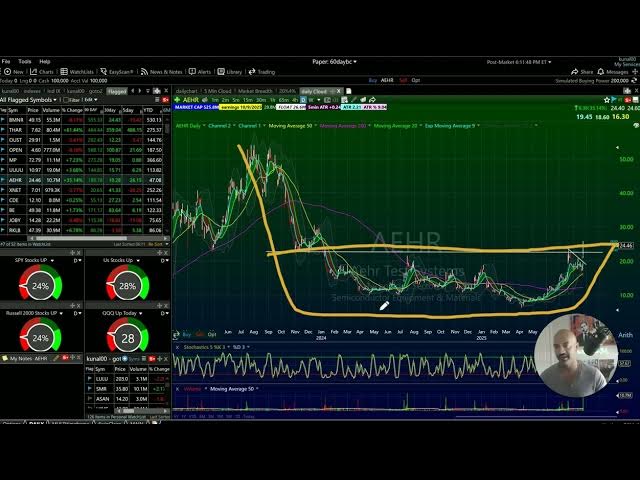Click the Sell button in top order bar
The width and height of the screenshot is (640, 480).
pos(403,80)
